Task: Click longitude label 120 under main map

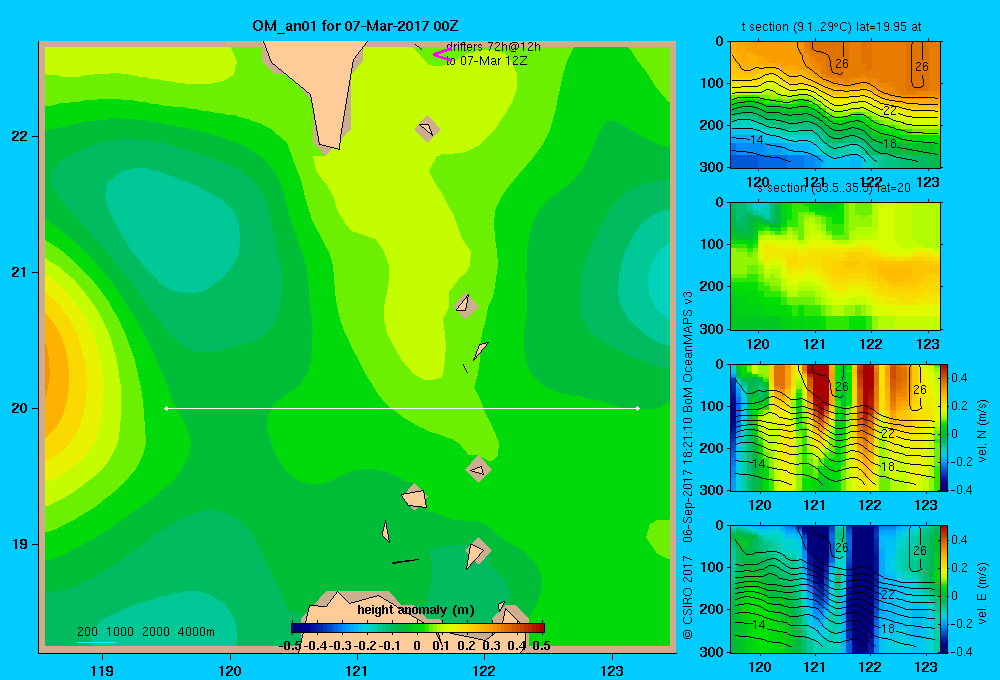Action: tap(230, 670)
